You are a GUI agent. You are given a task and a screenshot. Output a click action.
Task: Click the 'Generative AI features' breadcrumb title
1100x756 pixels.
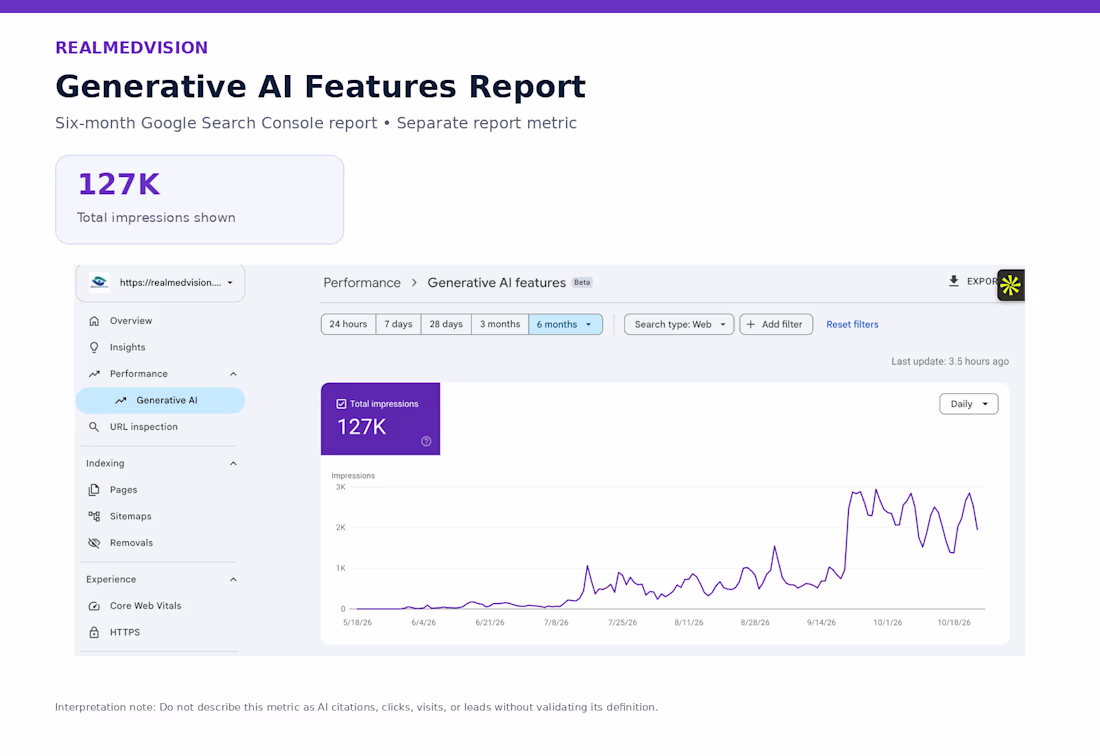(497, 283)
